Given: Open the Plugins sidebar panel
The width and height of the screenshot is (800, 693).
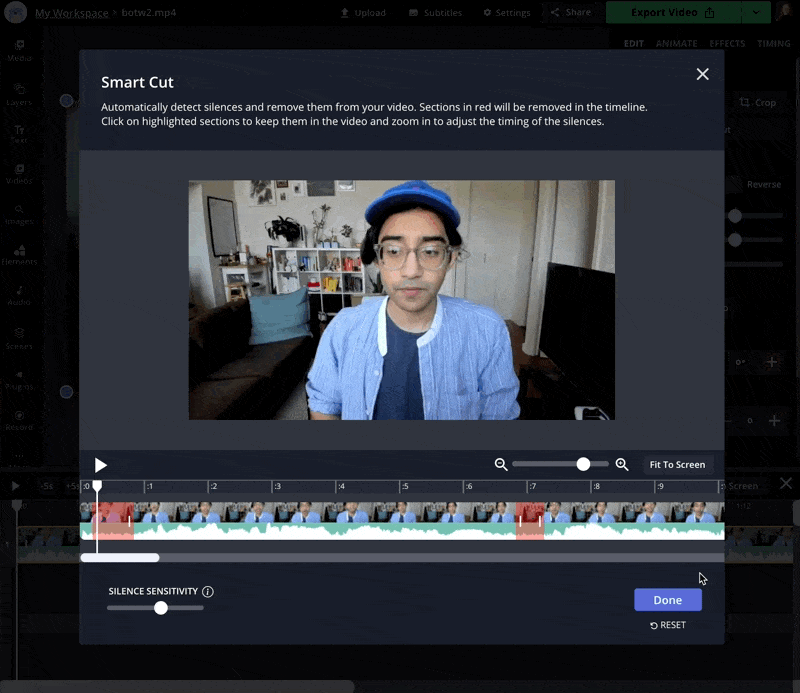Looking at the screenshot, I should (19, 381).
